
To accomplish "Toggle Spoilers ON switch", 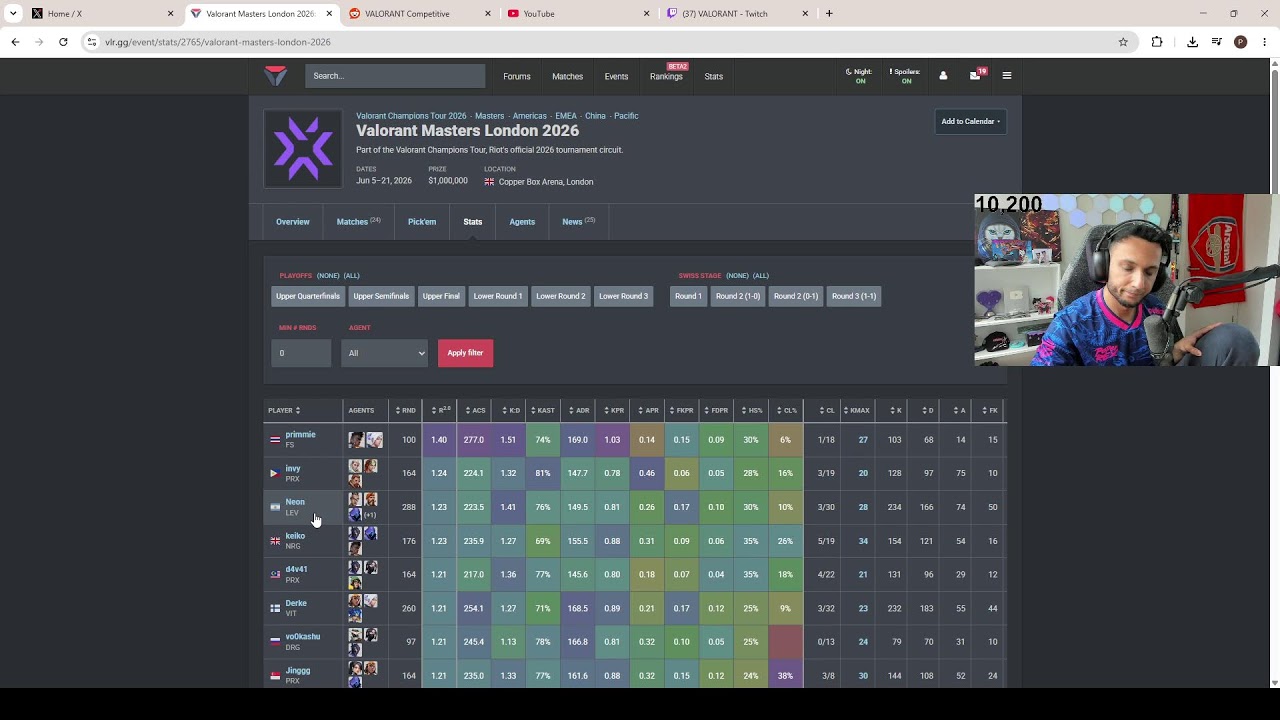I will pos(905,76).
